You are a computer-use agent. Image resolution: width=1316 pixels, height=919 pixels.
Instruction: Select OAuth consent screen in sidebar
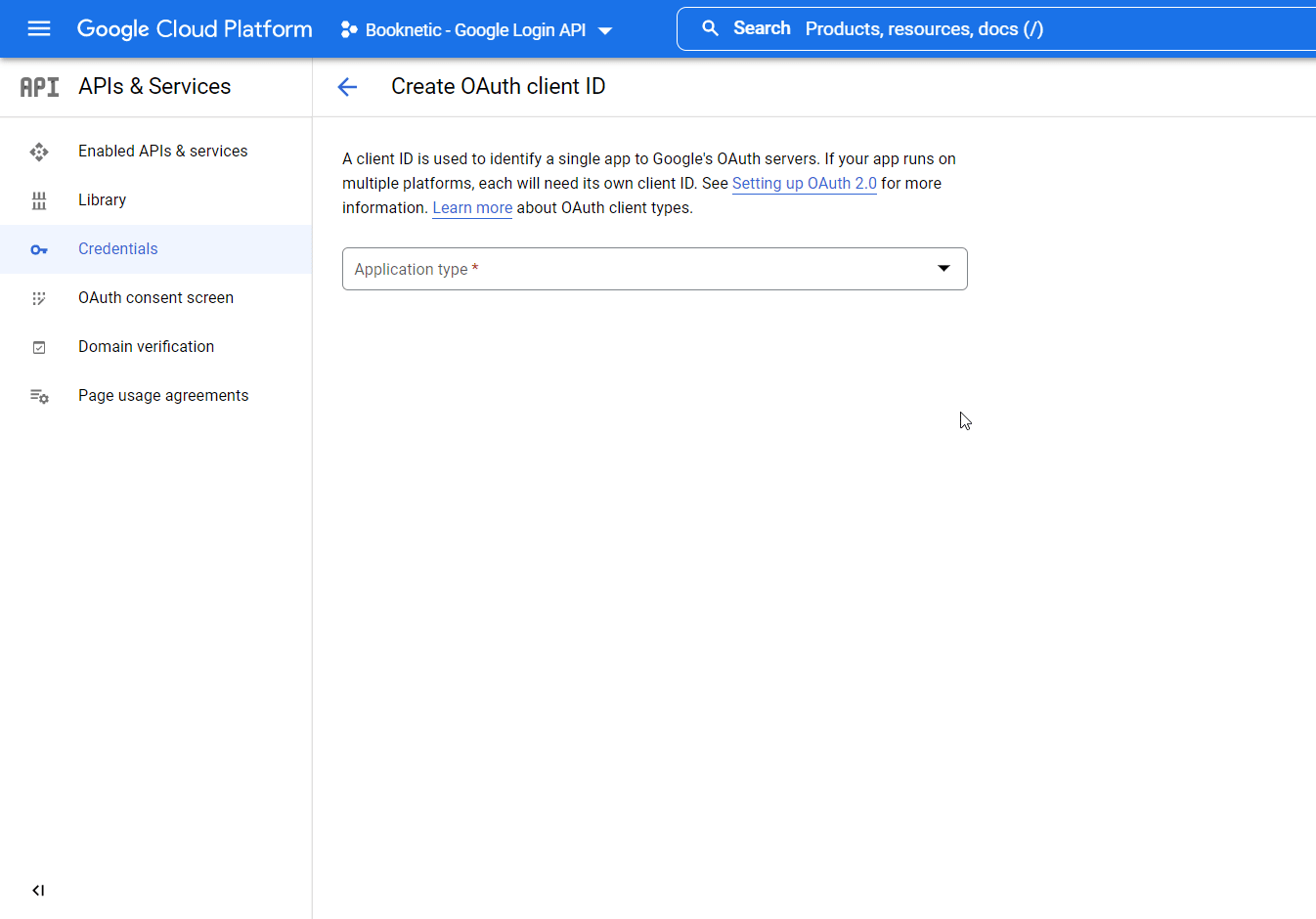[155, 297]
